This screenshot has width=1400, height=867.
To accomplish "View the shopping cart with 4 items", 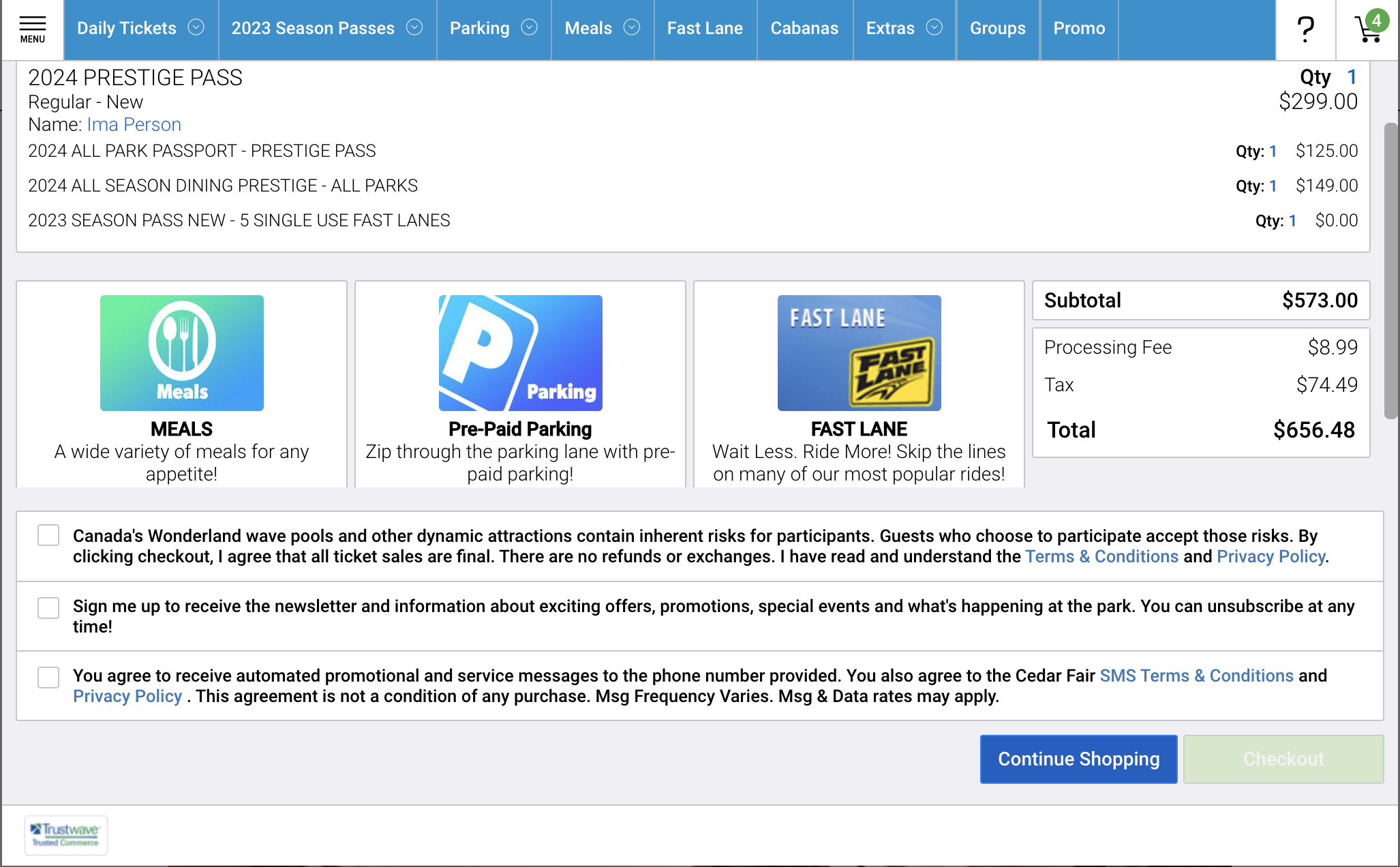I will point(1370,28).
